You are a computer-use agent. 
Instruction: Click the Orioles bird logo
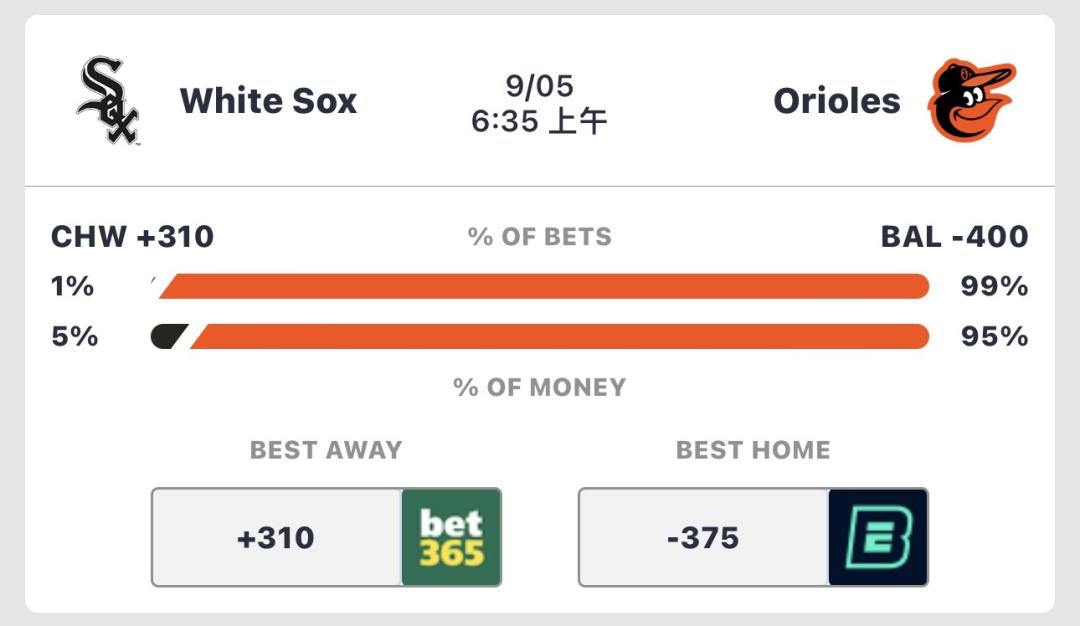pyautogui.click(x=971, y=101)
